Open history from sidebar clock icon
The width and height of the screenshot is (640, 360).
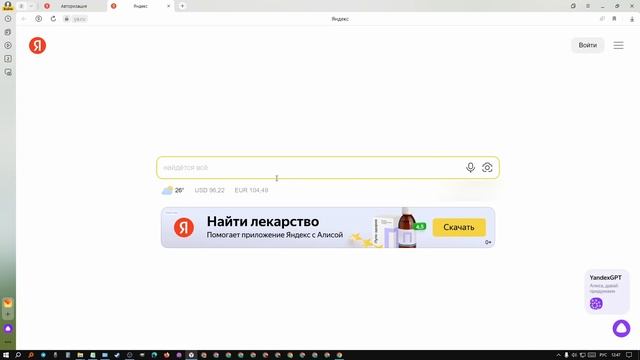[8, 19]
